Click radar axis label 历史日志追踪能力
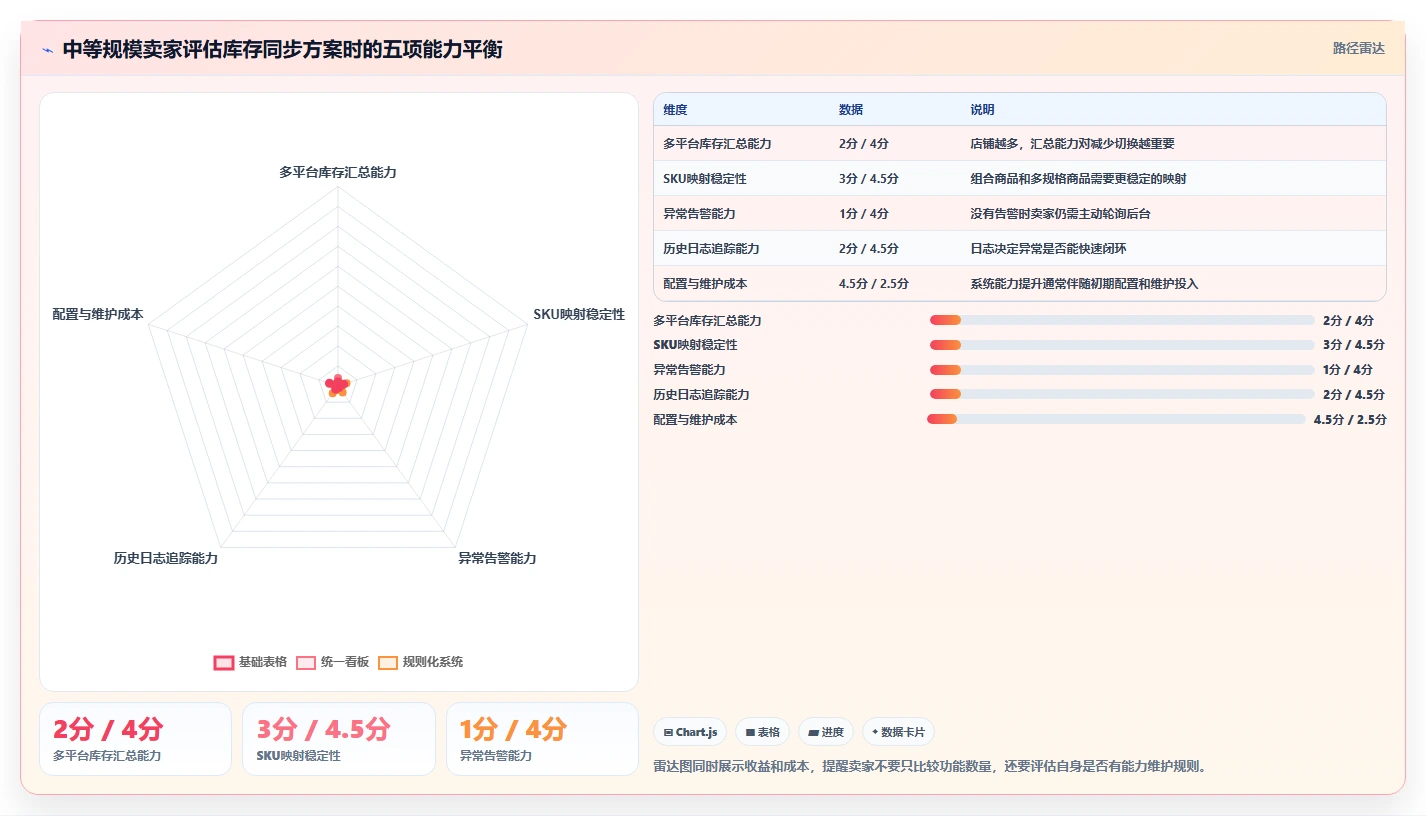Viewport: 1426px width, 816px height. tap(166, 558)
